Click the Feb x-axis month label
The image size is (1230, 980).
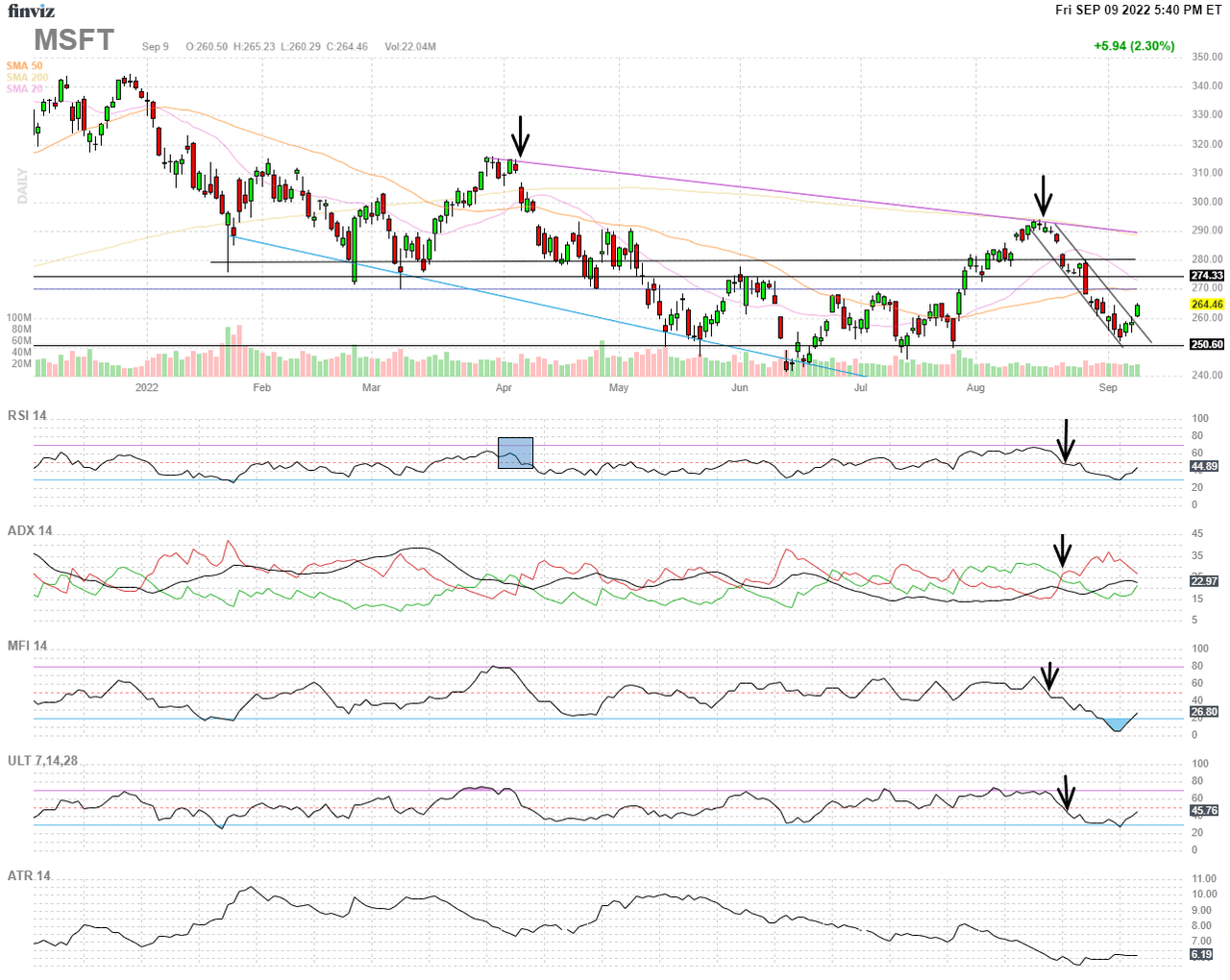(261, 388)
